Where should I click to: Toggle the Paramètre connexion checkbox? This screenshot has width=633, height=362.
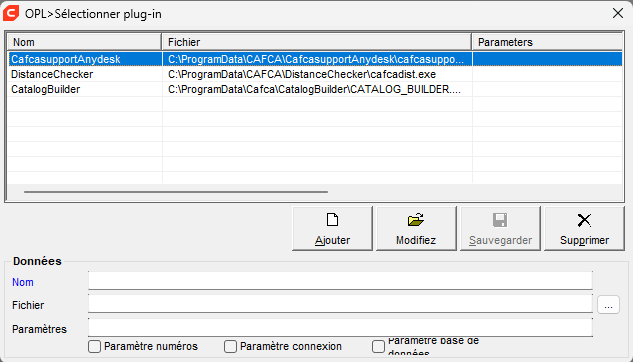tap(231, 346)
